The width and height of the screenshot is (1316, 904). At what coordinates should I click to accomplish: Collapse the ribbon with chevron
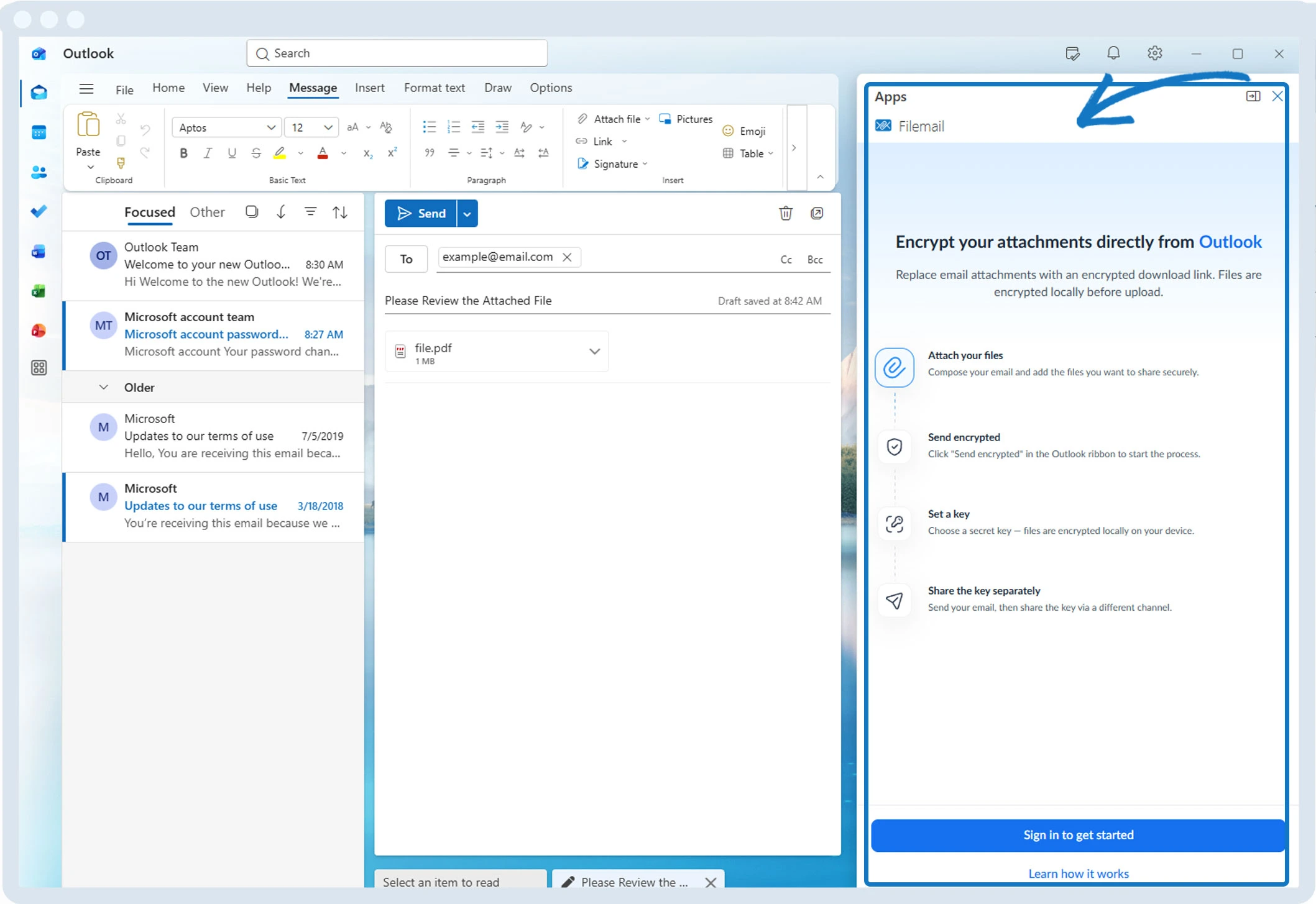point(820,177)
